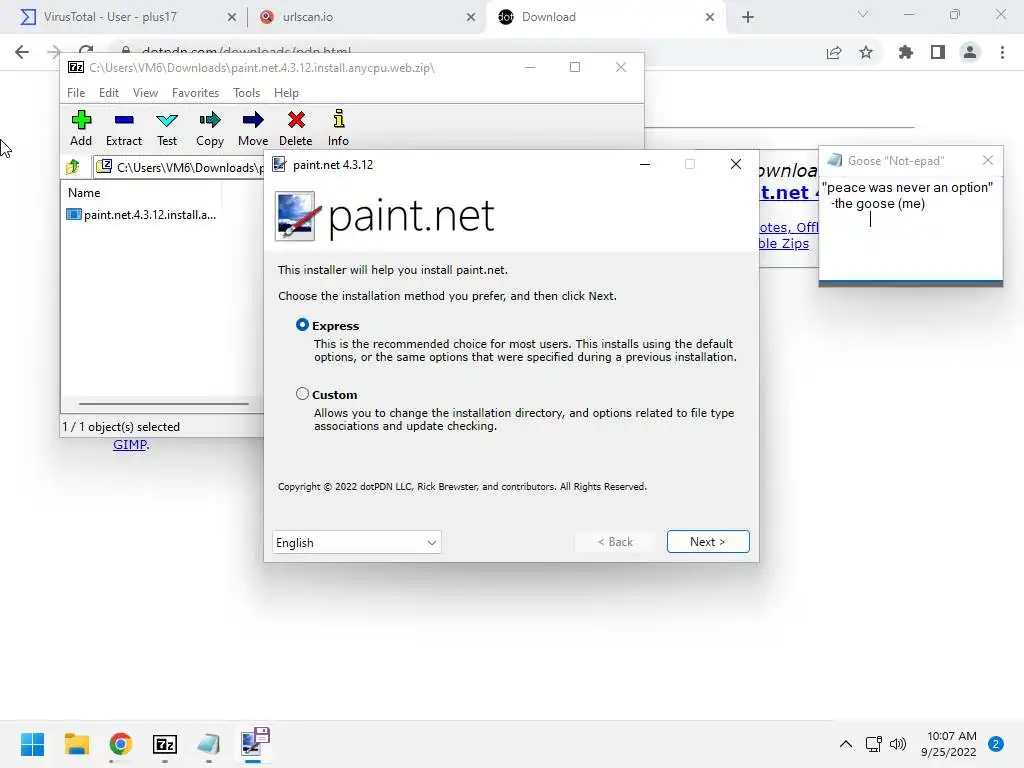Minimize the paint.net installer window
The height and width of the screenshot is (768, 1024).
point(645,165)
